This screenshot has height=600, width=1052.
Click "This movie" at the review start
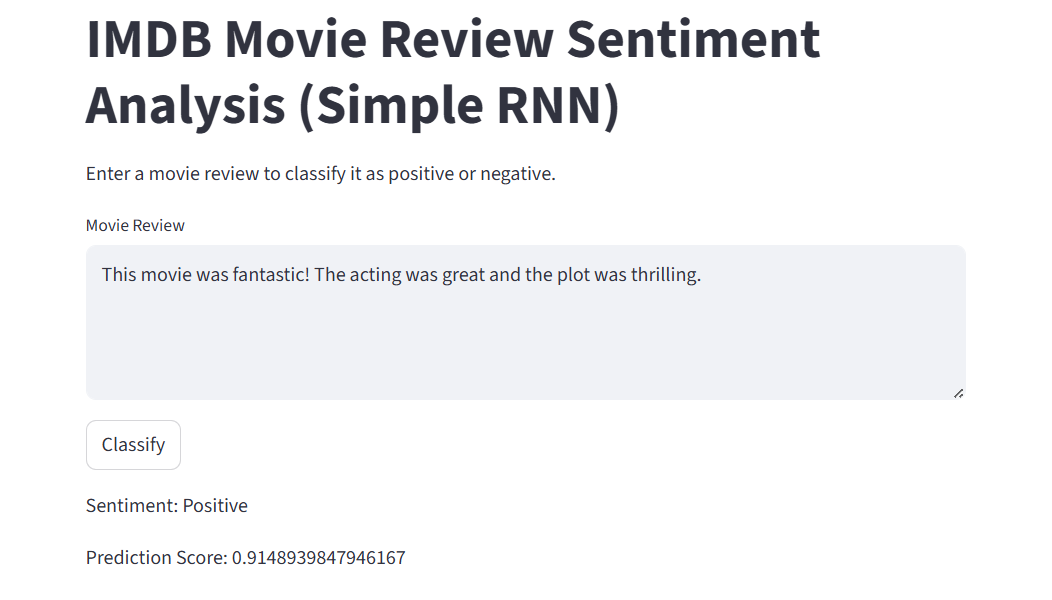pyautogui.click(x=146, y=275)
